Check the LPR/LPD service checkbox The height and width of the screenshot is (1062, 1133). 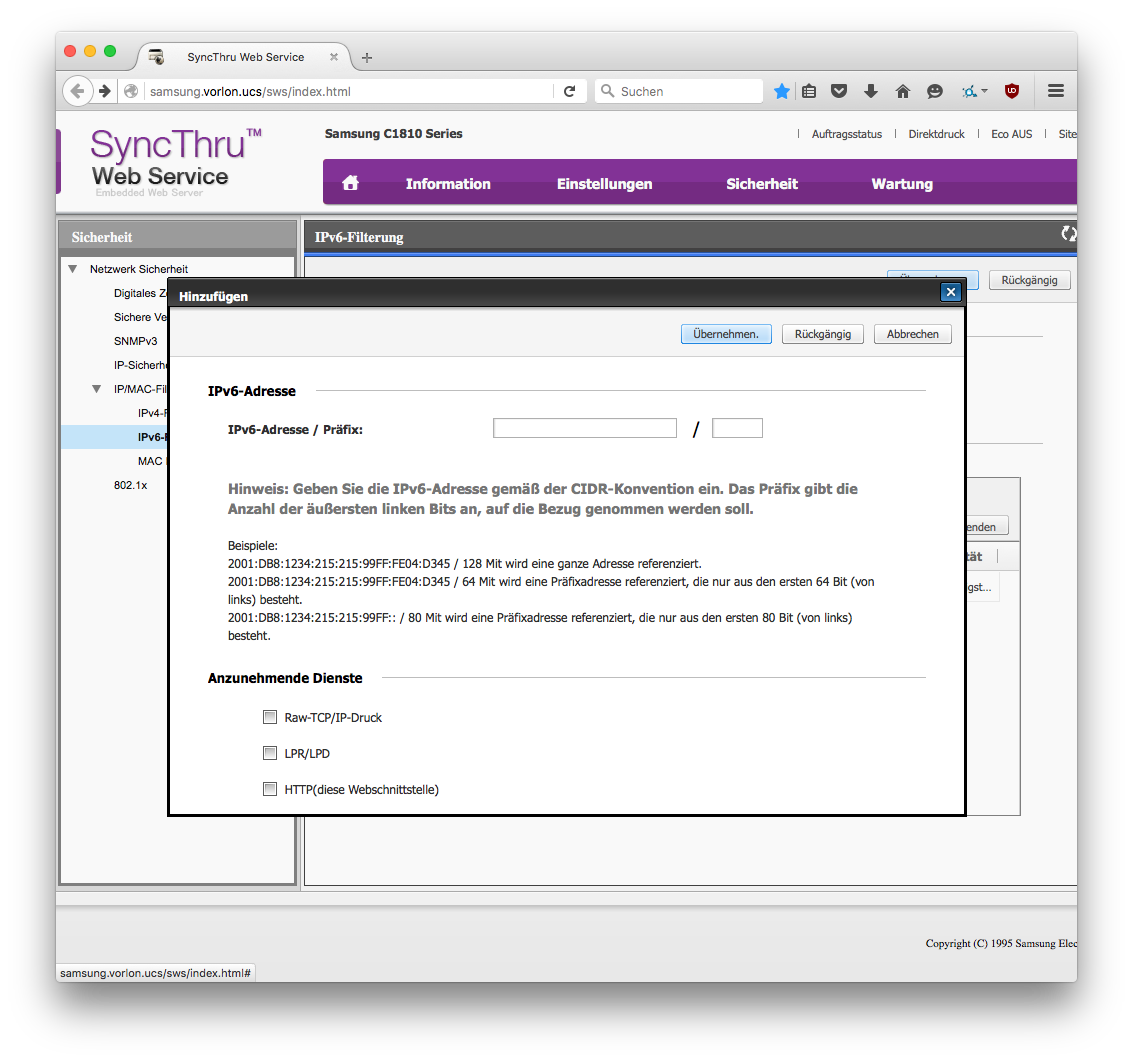click(x=270, y=753)
